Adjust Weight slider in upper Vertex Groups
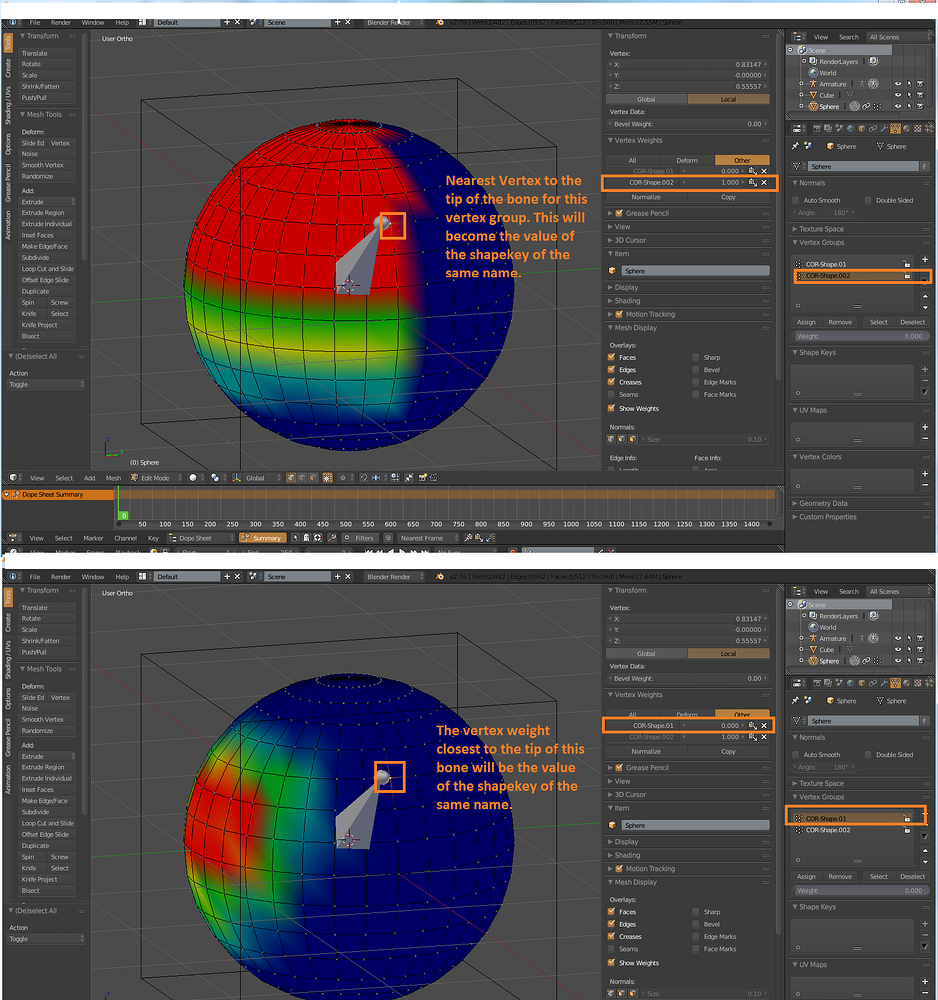This screenshot has width=938, height=1000. tap(860, 336)
